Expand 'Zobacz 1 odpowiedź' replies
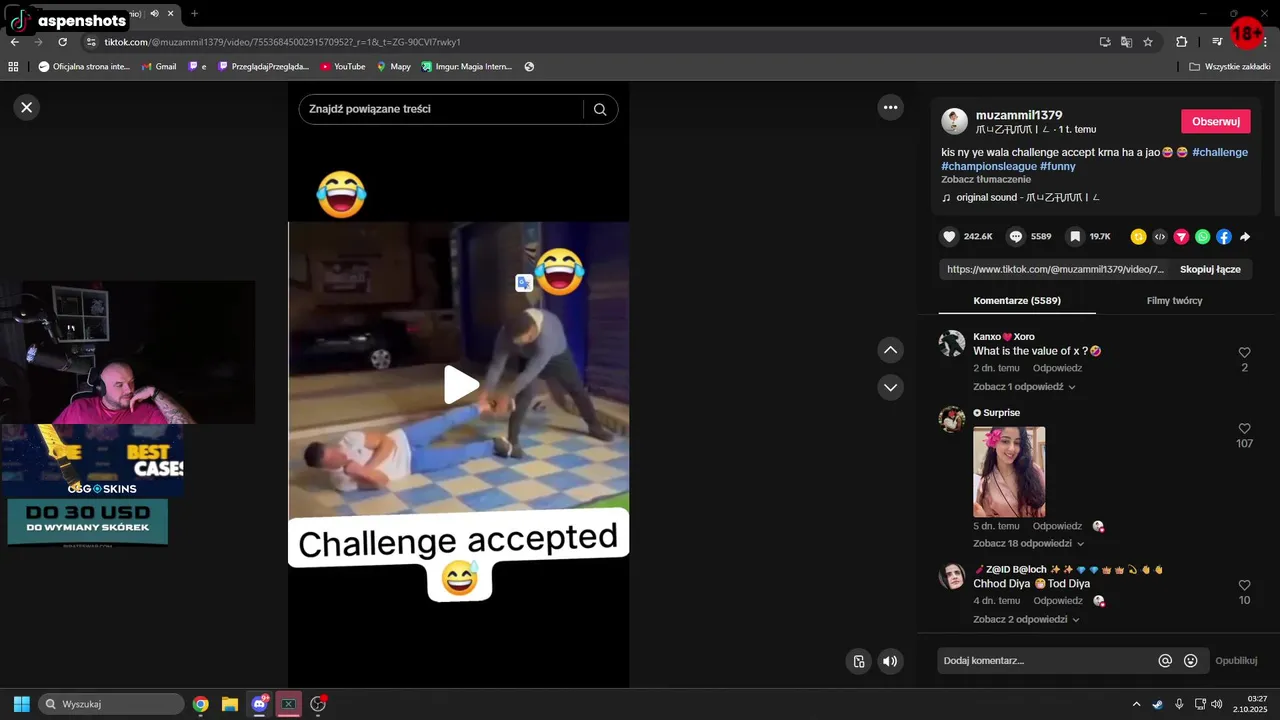This screenshot has width=1280, height=720. point(1024,387)
